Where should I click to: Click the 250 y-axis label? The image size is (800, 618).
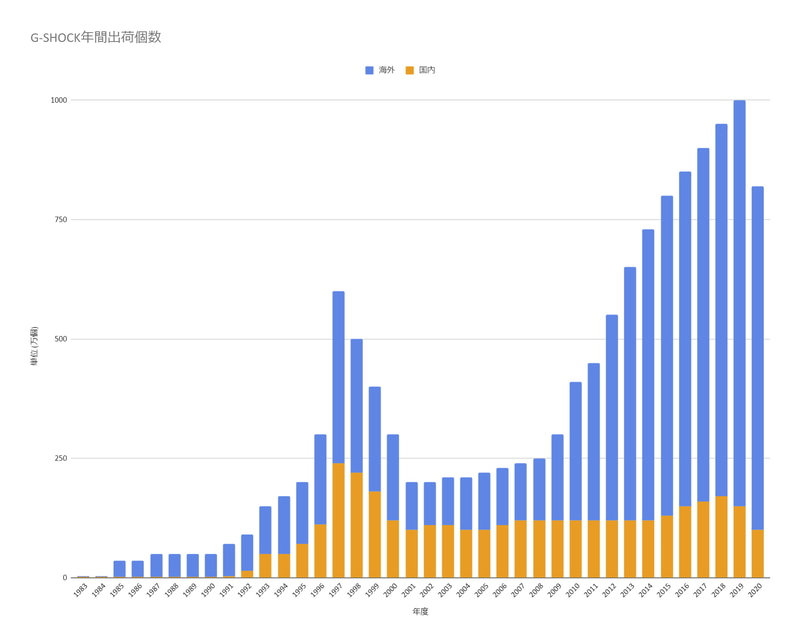coord(61,458)
